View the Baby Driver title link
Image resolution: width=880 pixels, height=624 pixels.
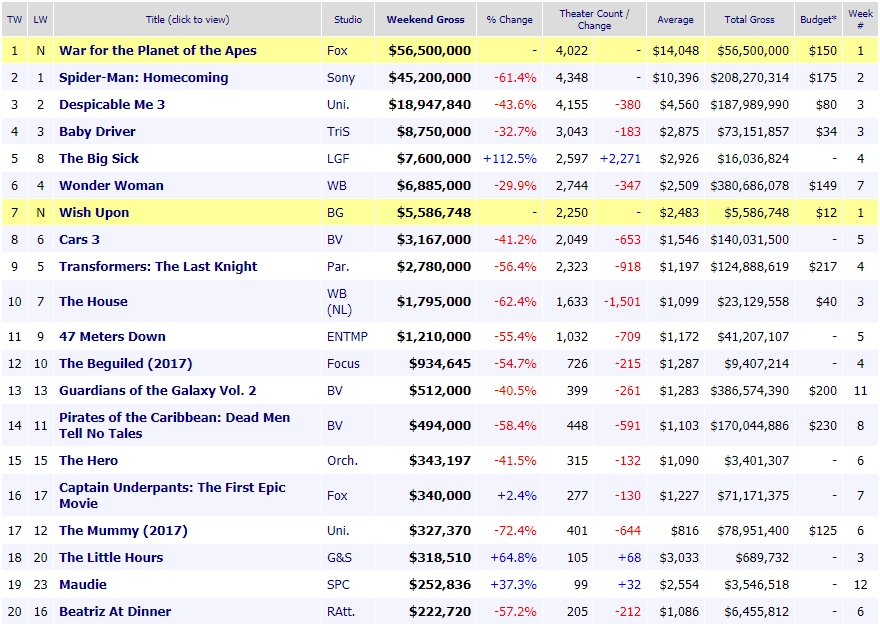pyautogui.click(x=97, y=131)
